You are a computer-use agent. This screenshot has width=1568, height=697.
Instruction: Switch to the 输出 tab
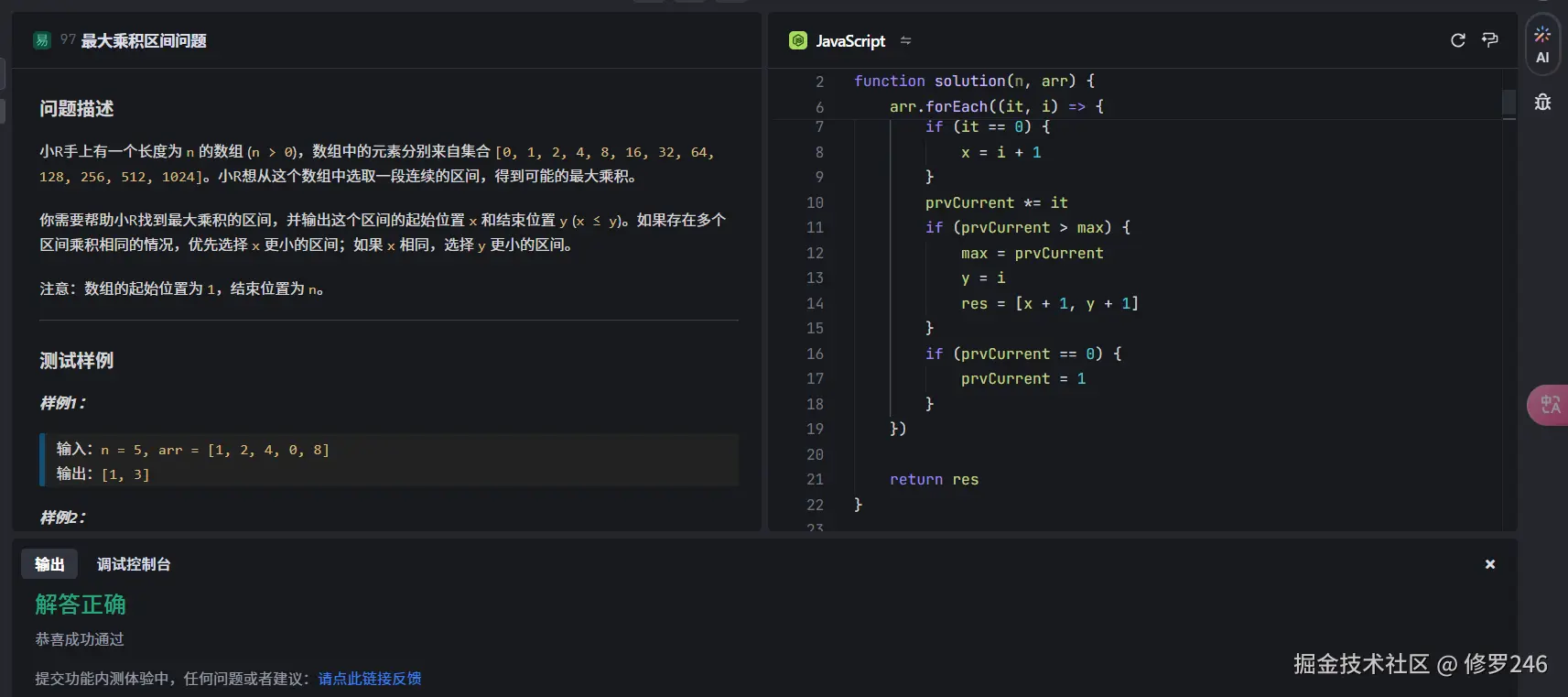click(x=49, y=564)
